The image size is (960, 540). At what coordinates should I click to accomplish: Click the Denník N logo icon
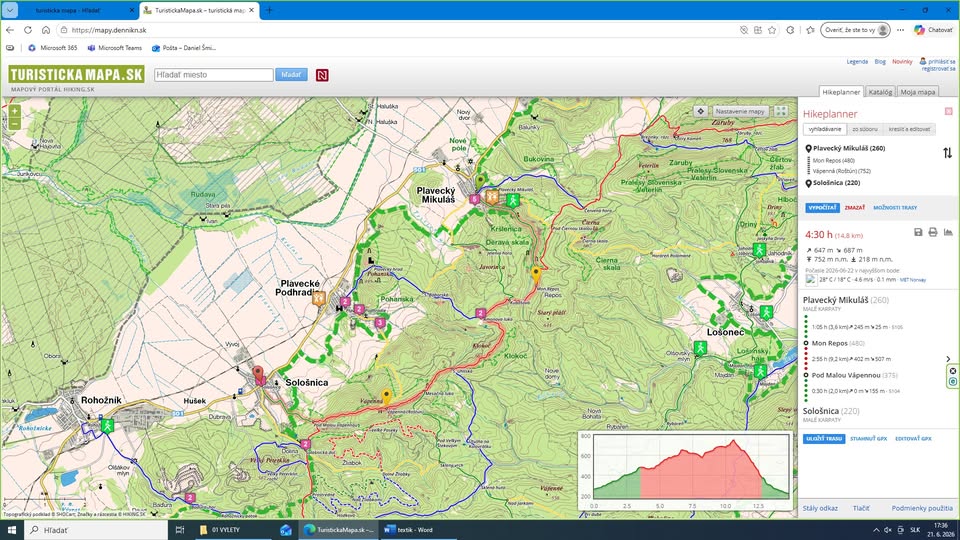[x=322, y=75]
